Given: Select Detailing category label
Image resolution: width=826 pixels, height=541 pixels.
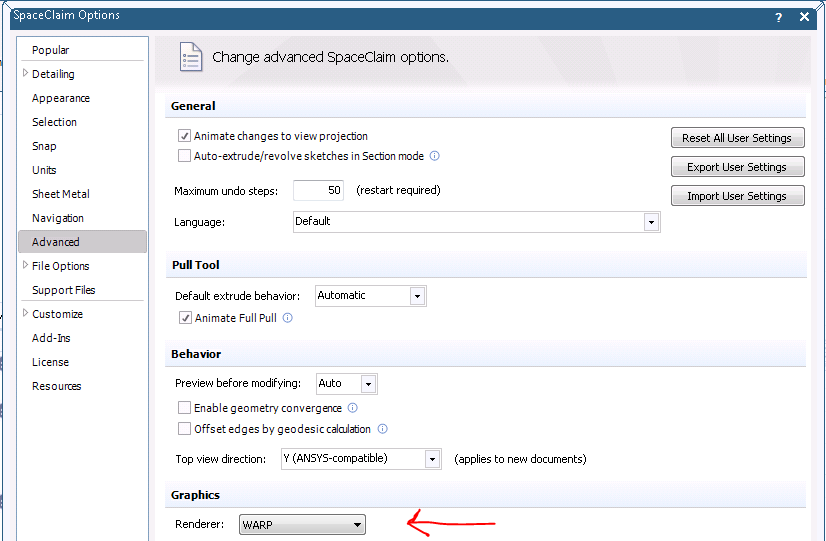Looking at the screenshot, I should (53, 74).
